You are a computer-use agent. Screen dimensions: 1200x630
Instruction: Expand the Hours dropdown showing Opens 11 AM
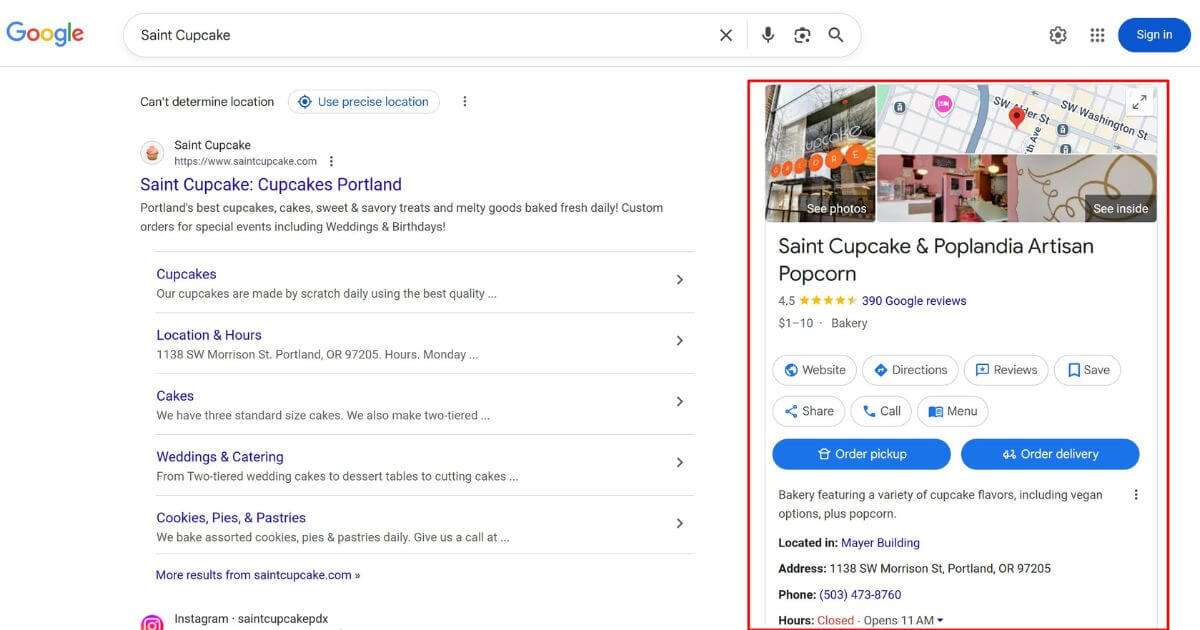[938, 620]
